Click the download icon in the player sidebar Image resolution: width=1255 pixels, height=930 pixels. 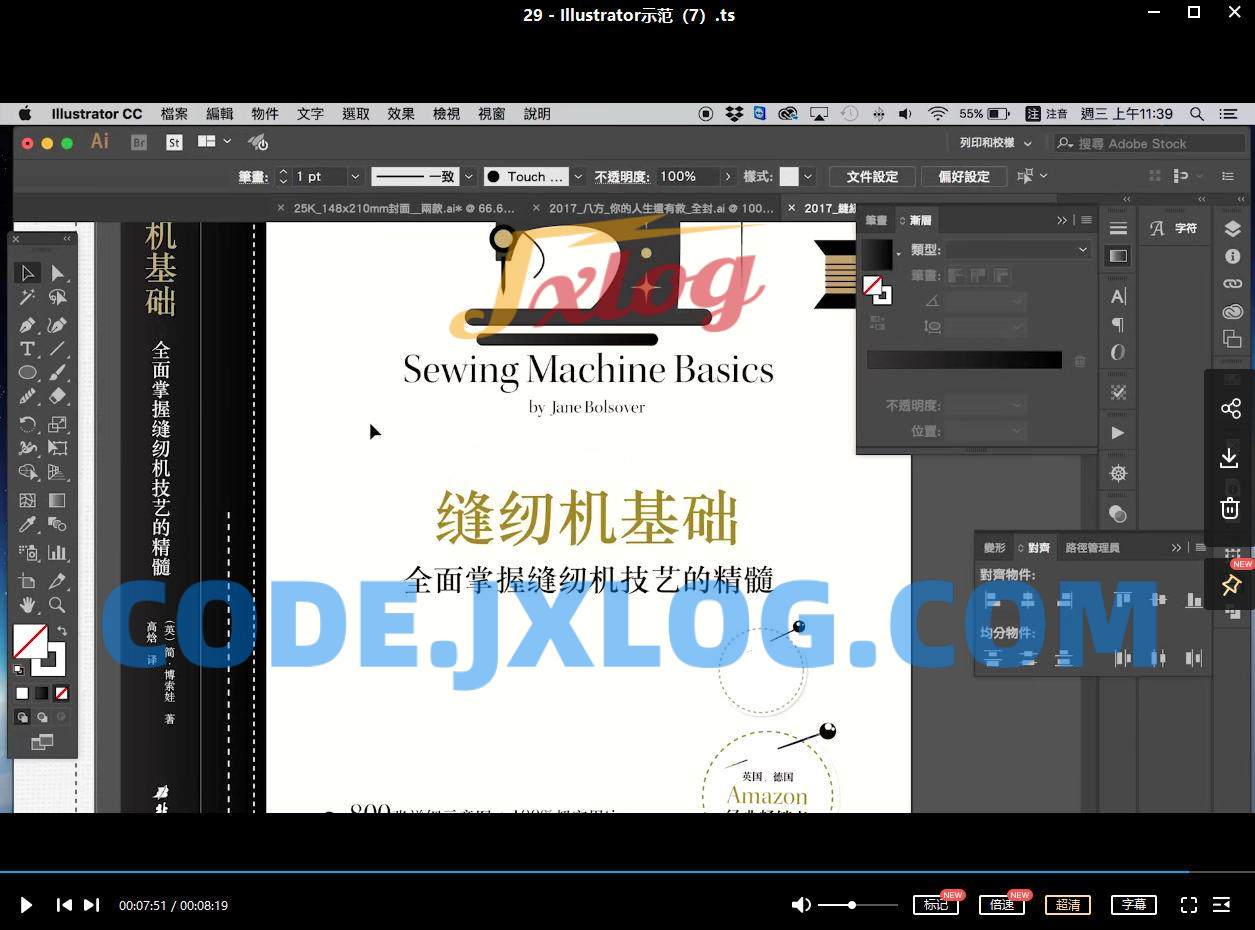(x=1230, y=458)
